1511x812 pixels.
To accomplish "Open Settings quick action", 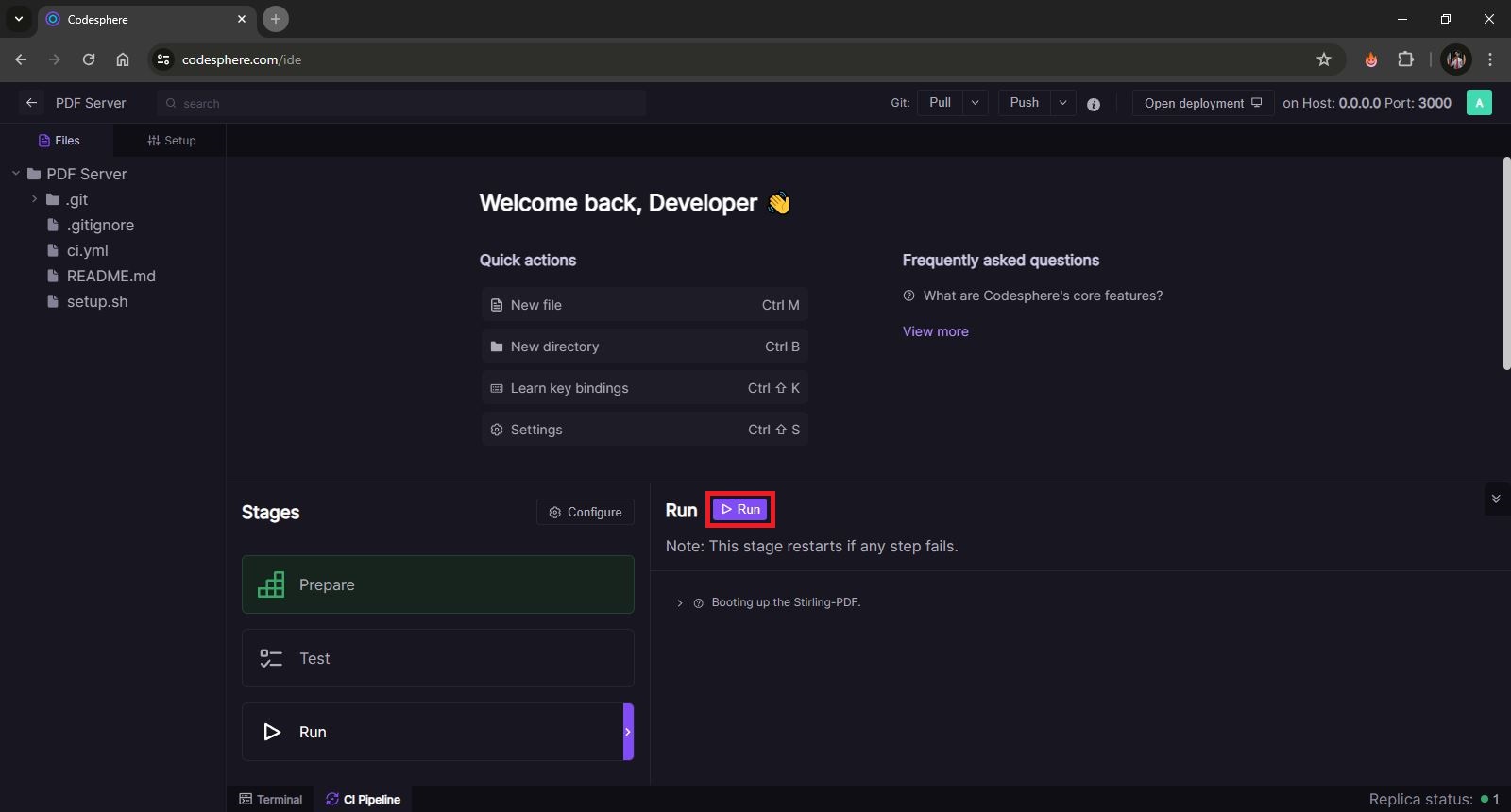I will tap(645, 430).
